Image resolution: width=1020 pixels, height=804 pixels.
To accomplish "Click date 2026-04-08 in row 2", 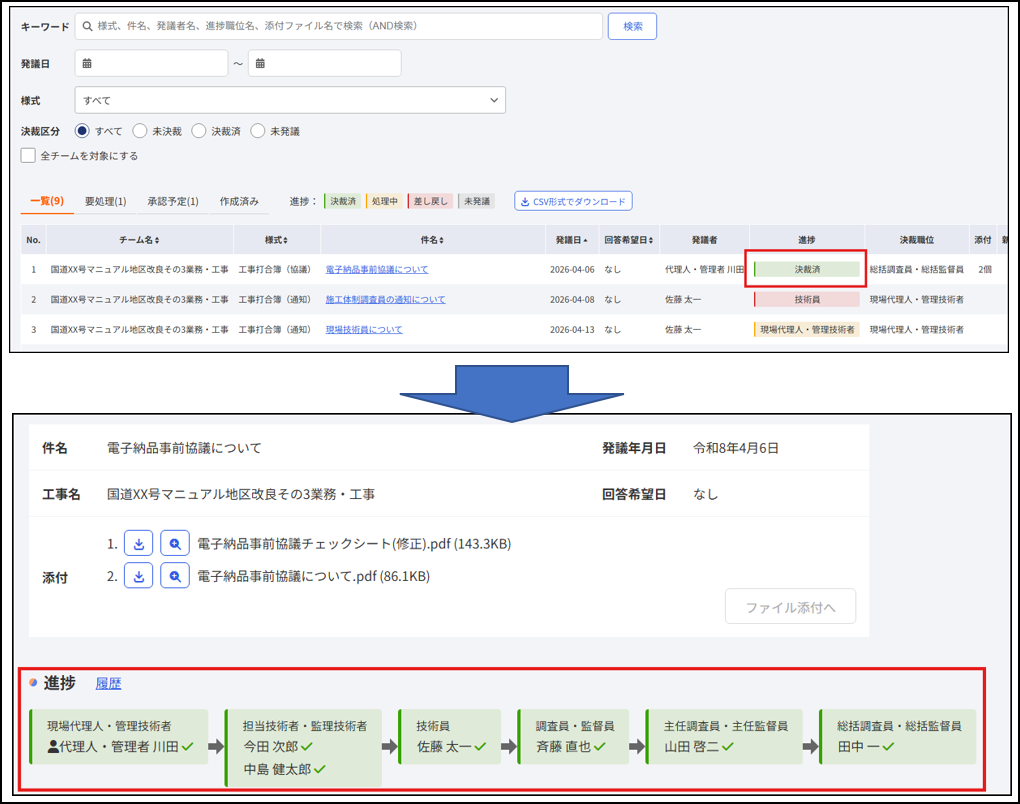I will pos(572,299).
